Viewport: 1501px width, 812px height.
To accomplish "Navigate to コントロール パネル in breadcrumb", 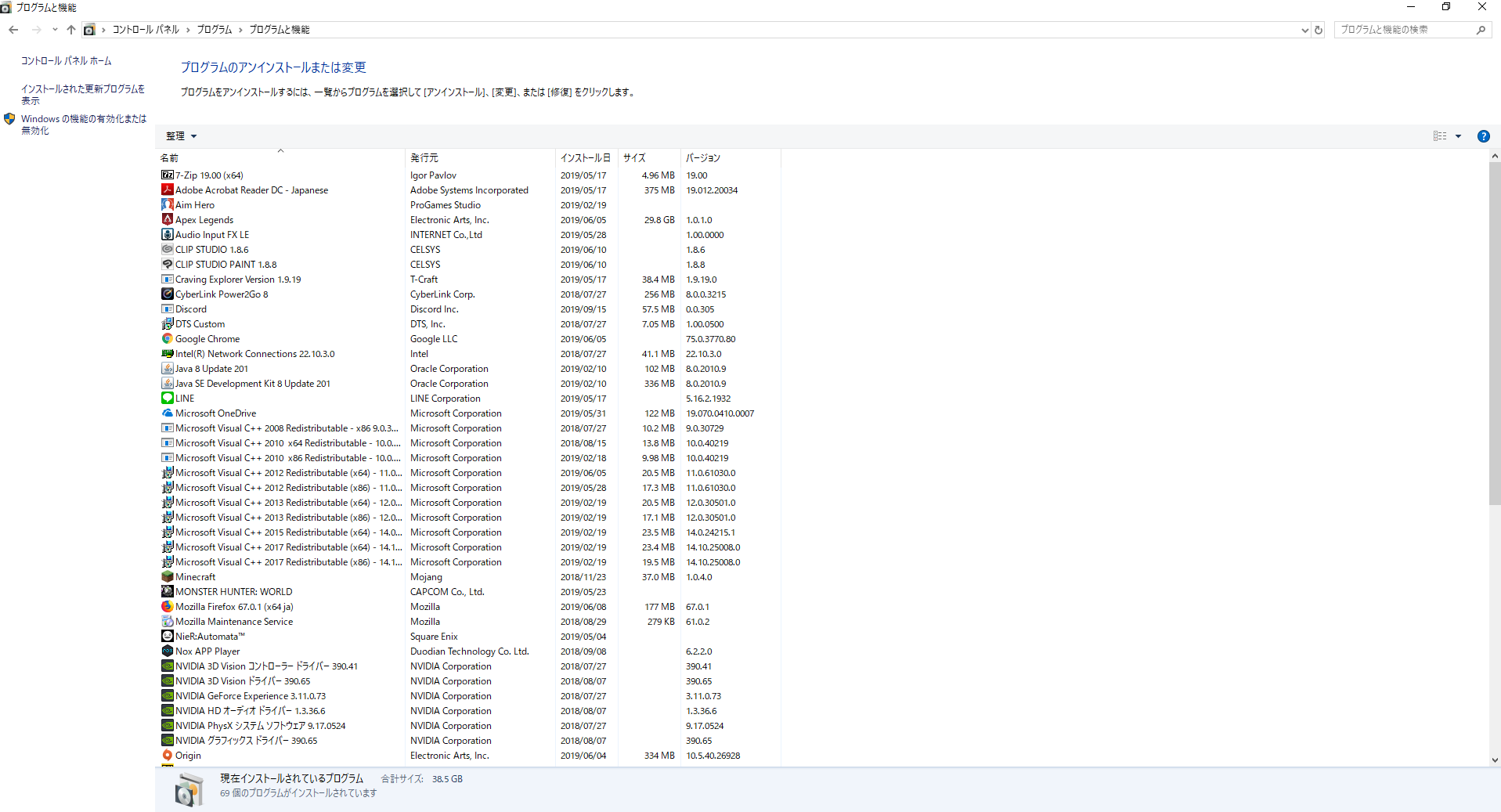I will point(146,30).
